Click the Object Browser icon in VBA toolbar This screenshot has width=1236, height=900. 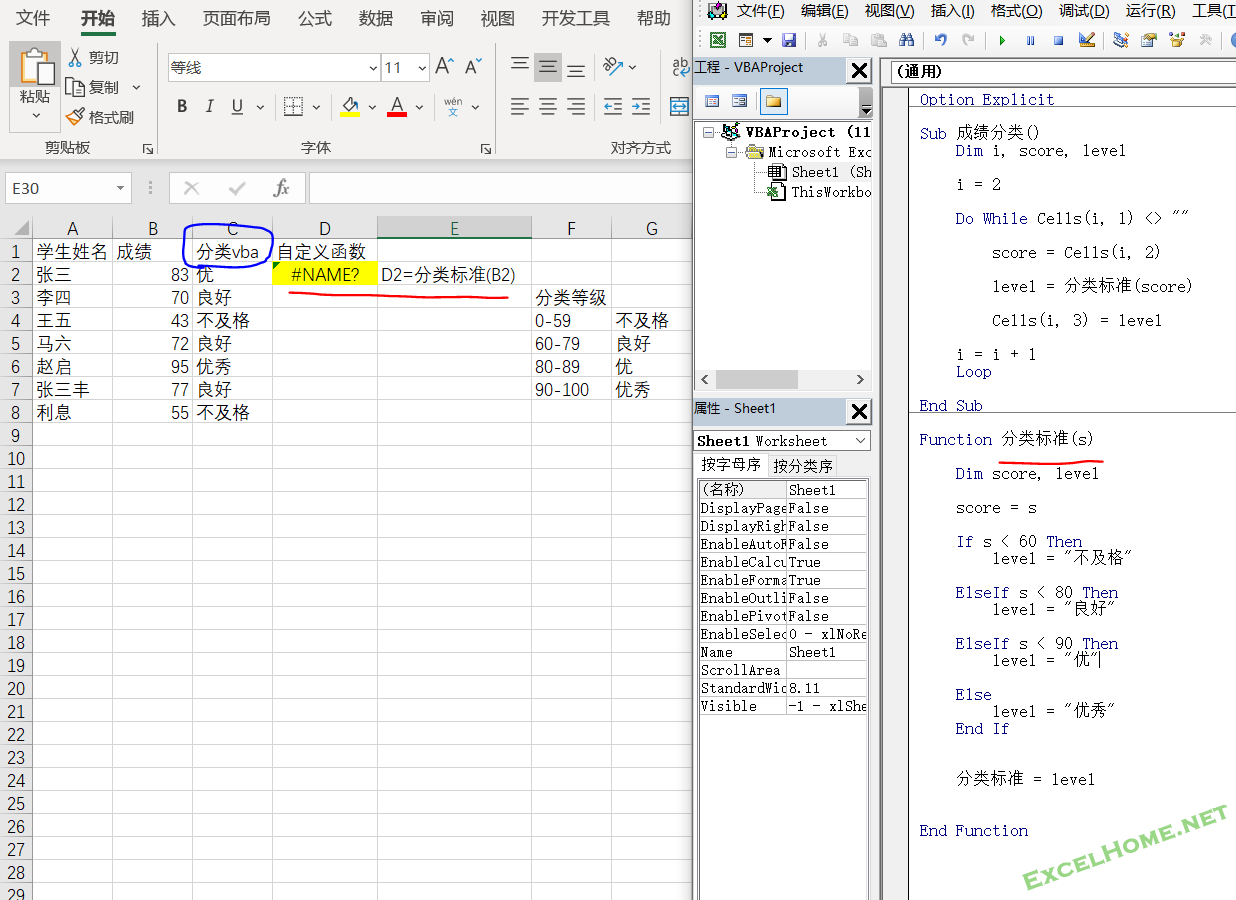click(1177, 40)
